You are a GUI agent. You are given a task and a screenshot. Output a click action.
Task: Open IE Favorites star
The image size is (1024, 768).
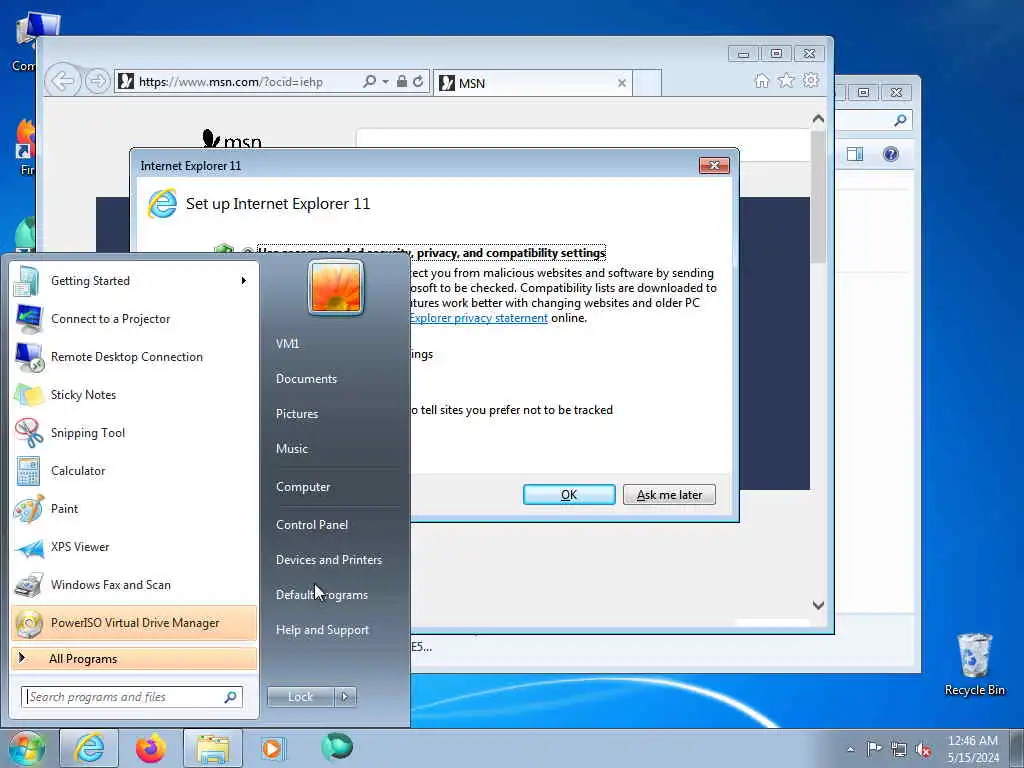coord(786,80)
